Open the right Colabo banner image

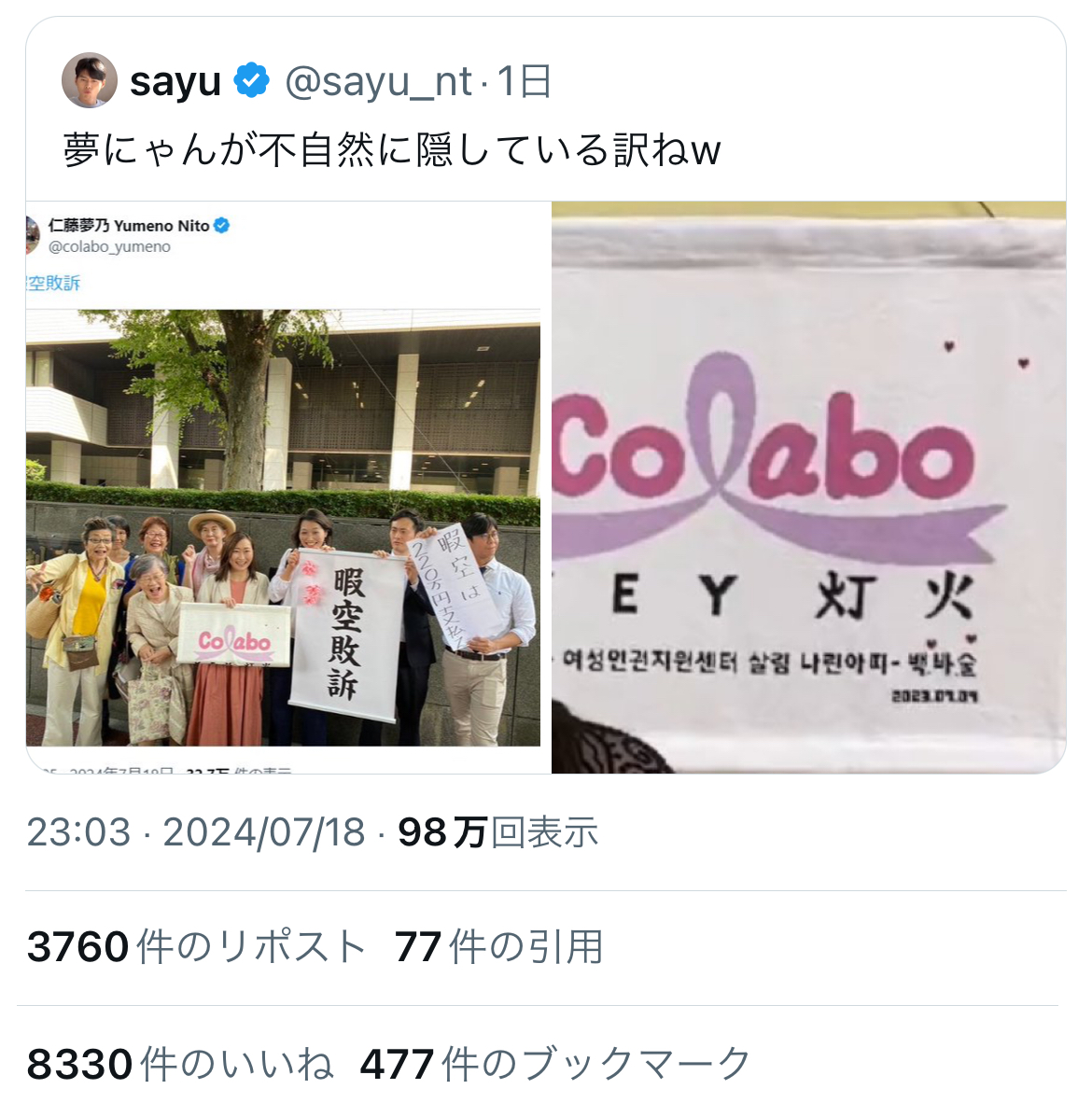coord(808,487)
